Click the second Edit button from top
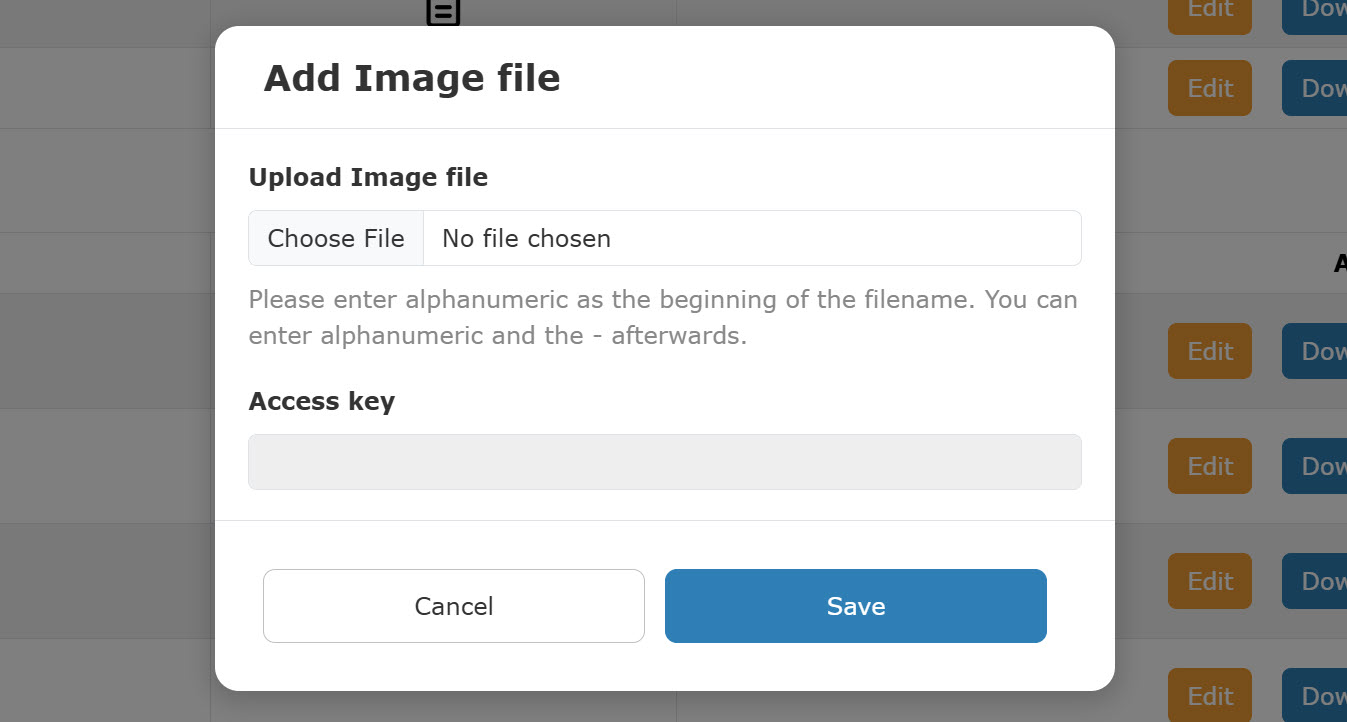The height and width of the screenshot is (722, 1347). pyautogui.click(x=1209, y=88)
